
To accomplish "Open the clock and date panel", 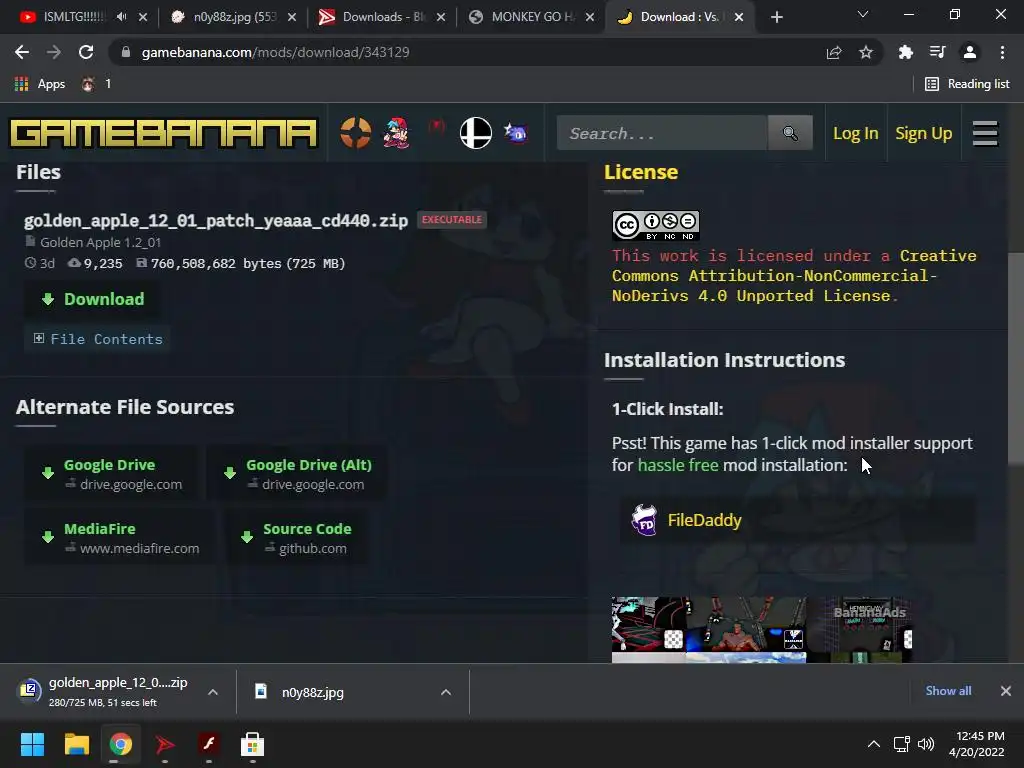I will coord(976,744).
